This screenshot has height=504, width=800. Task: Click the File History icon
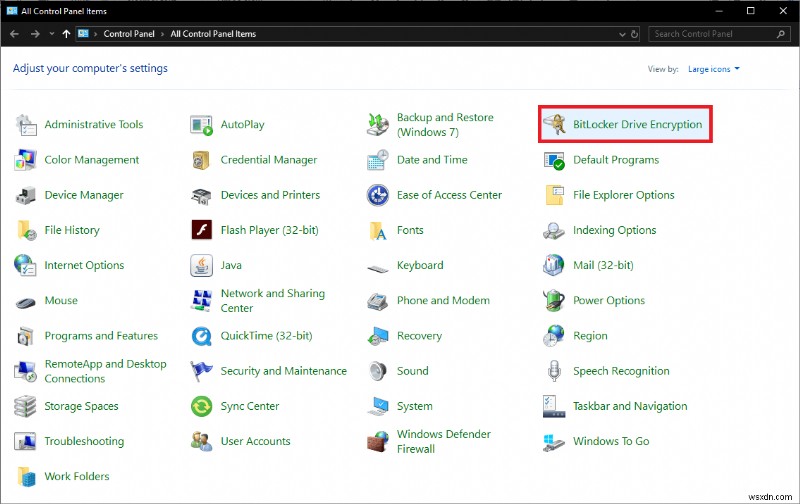(x=27, y=230)
